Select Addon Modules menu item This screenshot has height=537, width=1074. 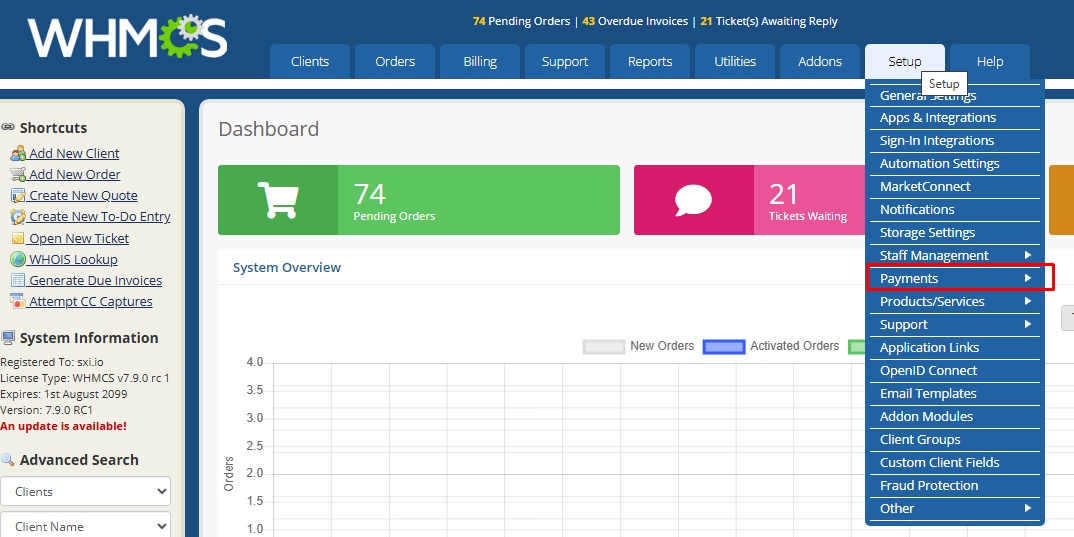(x=956, y=416)
